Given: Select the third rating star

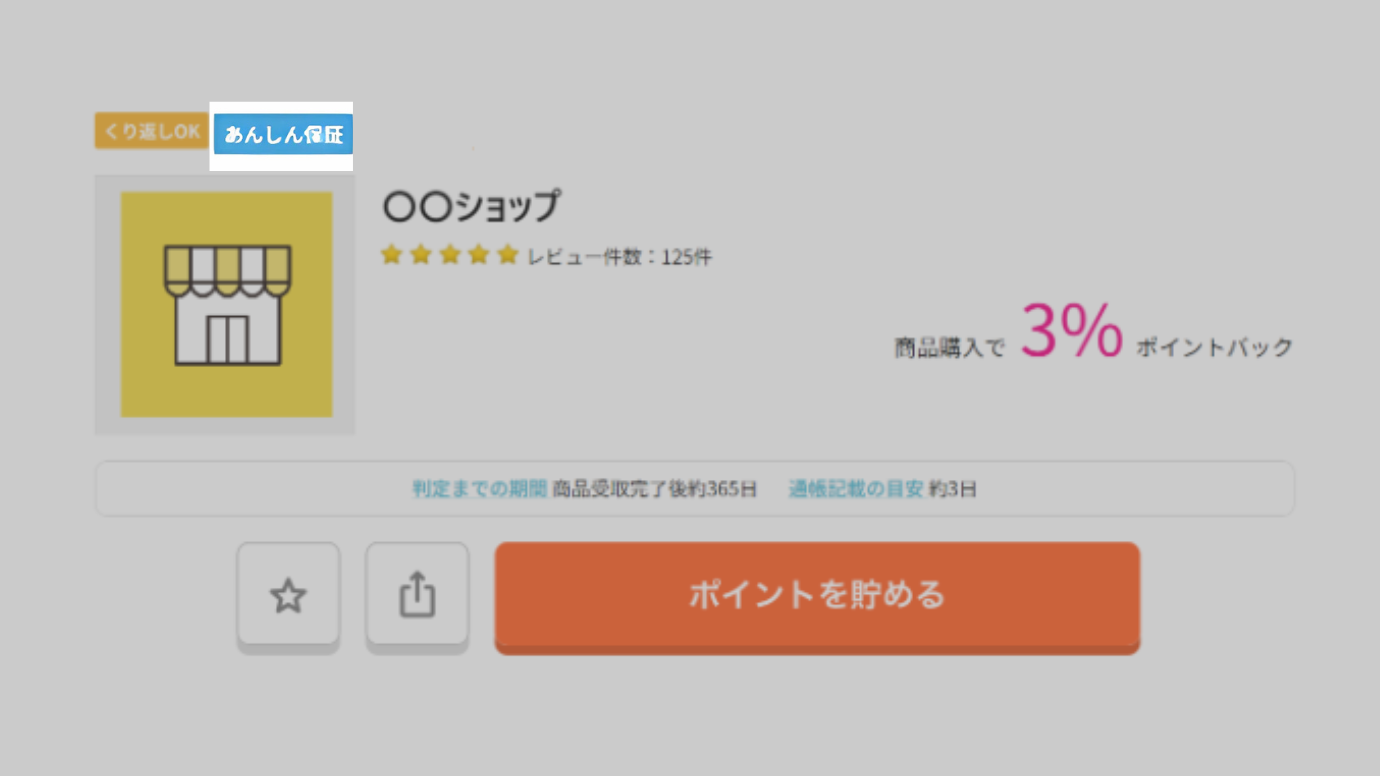Looking at the screenshot, I should click(x=449, y=255).
